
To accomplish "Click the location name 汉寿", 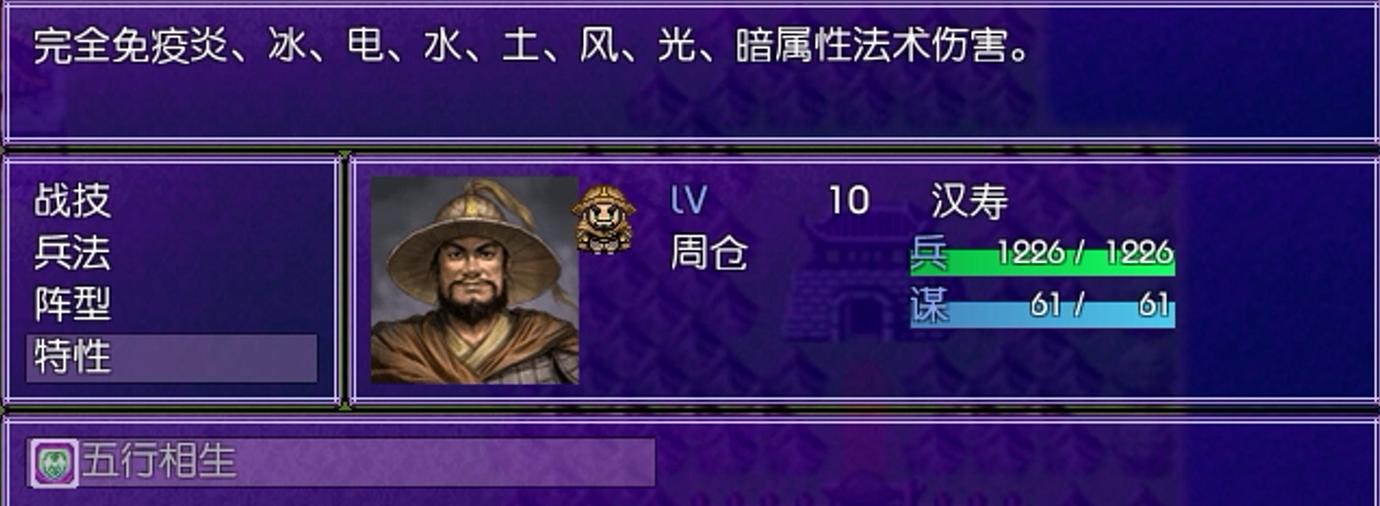I will point(969,202).
